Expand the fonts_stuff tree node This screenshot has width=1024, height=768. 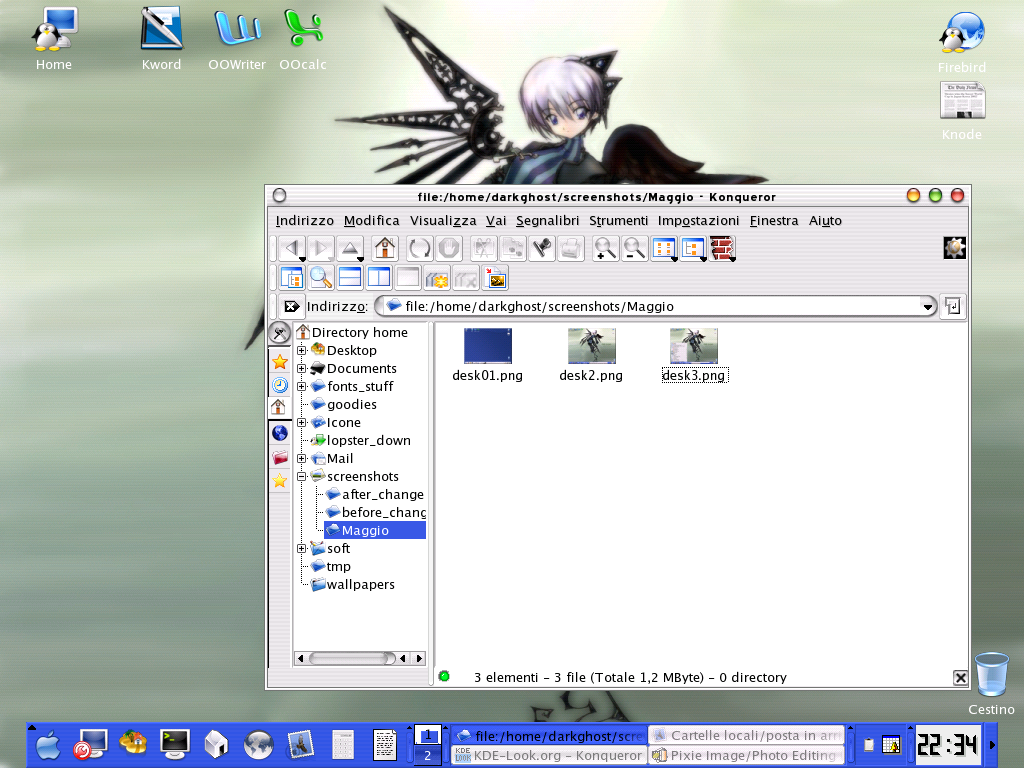click(x=302, y=387)
